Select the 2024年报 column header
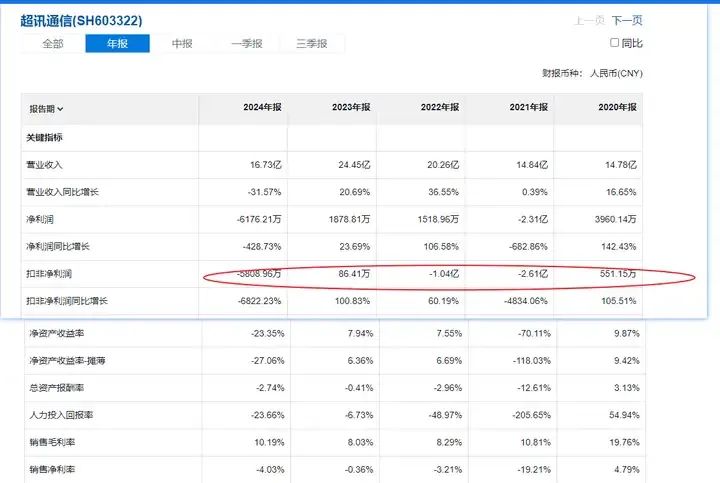This screenshot has width=720, height=483. click(x=264, y=108)
